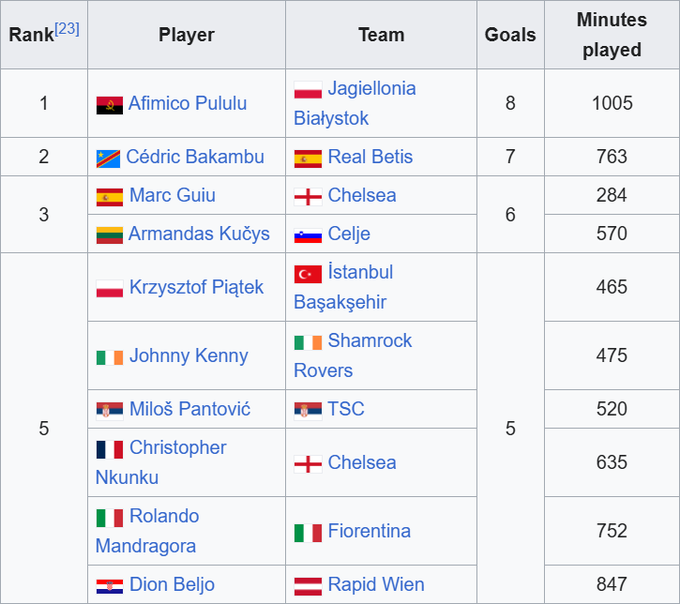Follow the Marc Guiu link
Screen dimensions: 680x604
172,196
